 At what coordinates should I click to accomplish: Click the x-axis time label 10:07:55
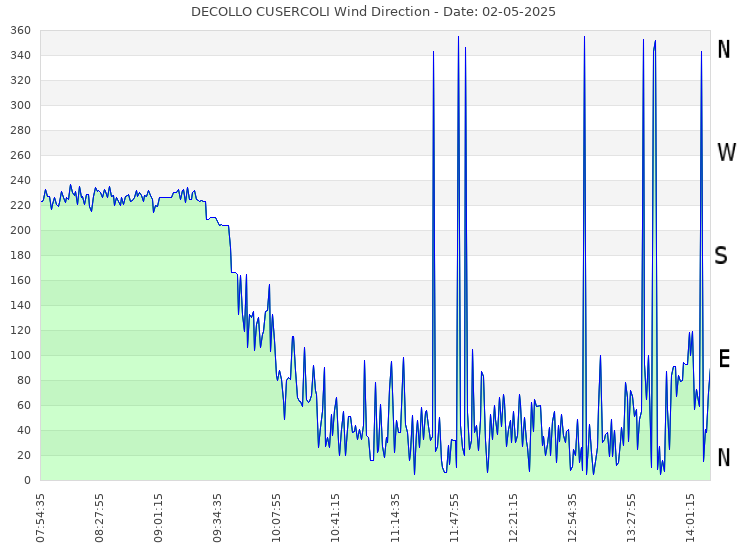pos(276,518)
